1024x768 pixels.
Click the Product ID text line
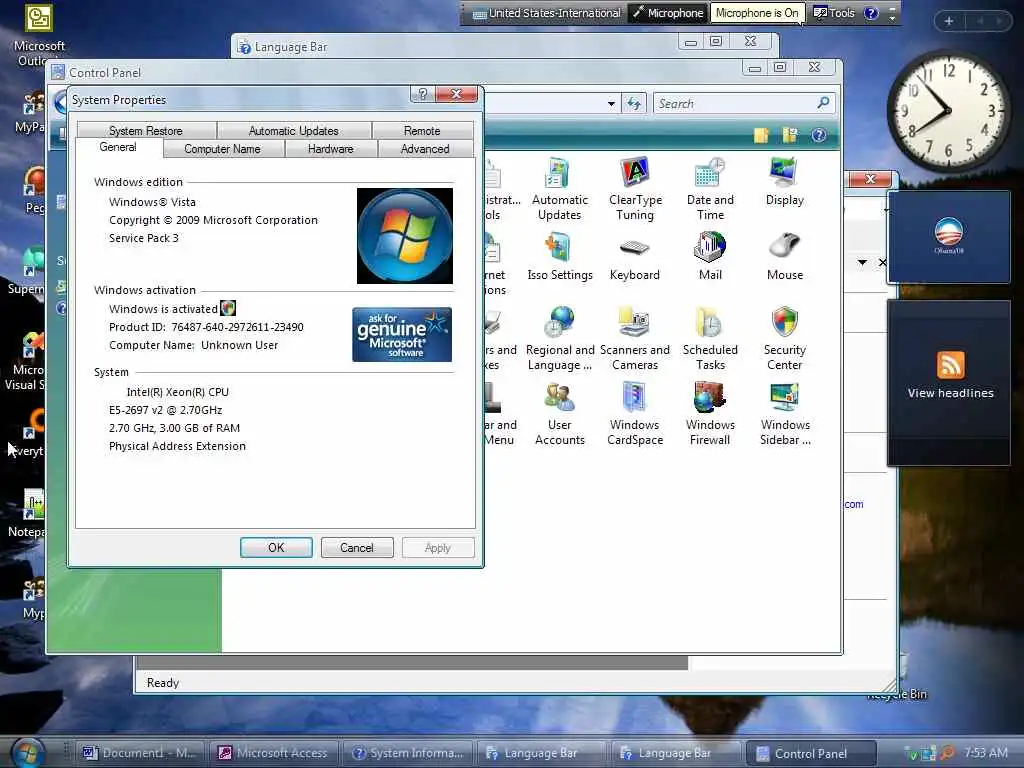click(206, 327)
